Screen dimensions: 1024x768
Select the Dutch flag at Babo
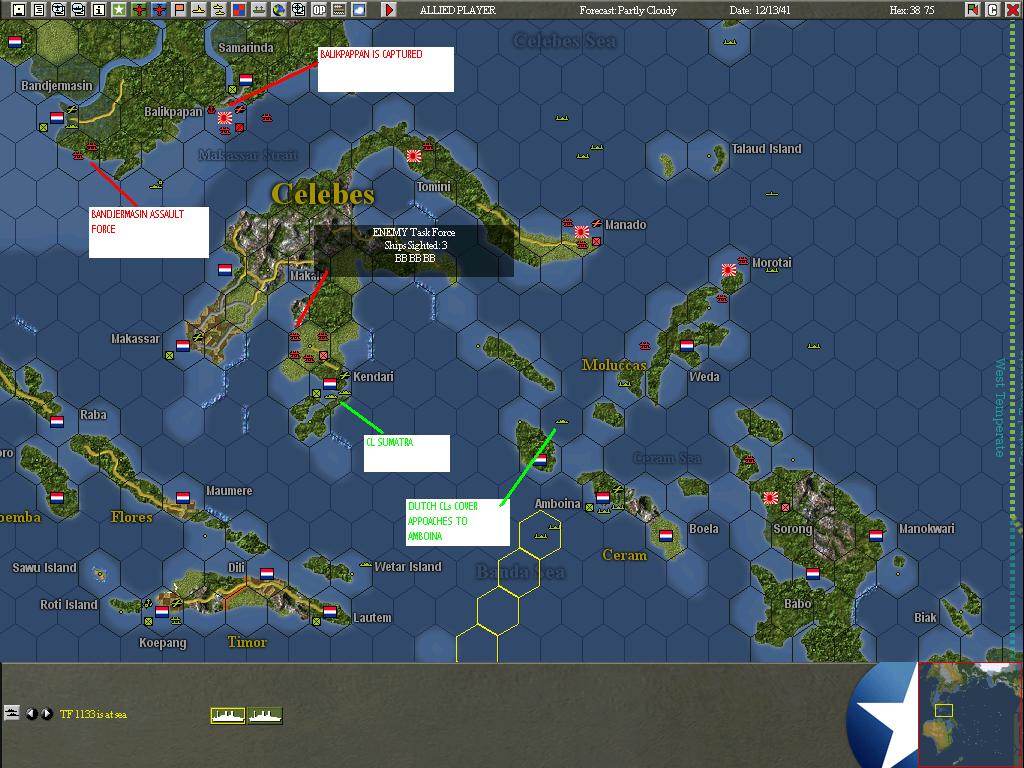812,573
